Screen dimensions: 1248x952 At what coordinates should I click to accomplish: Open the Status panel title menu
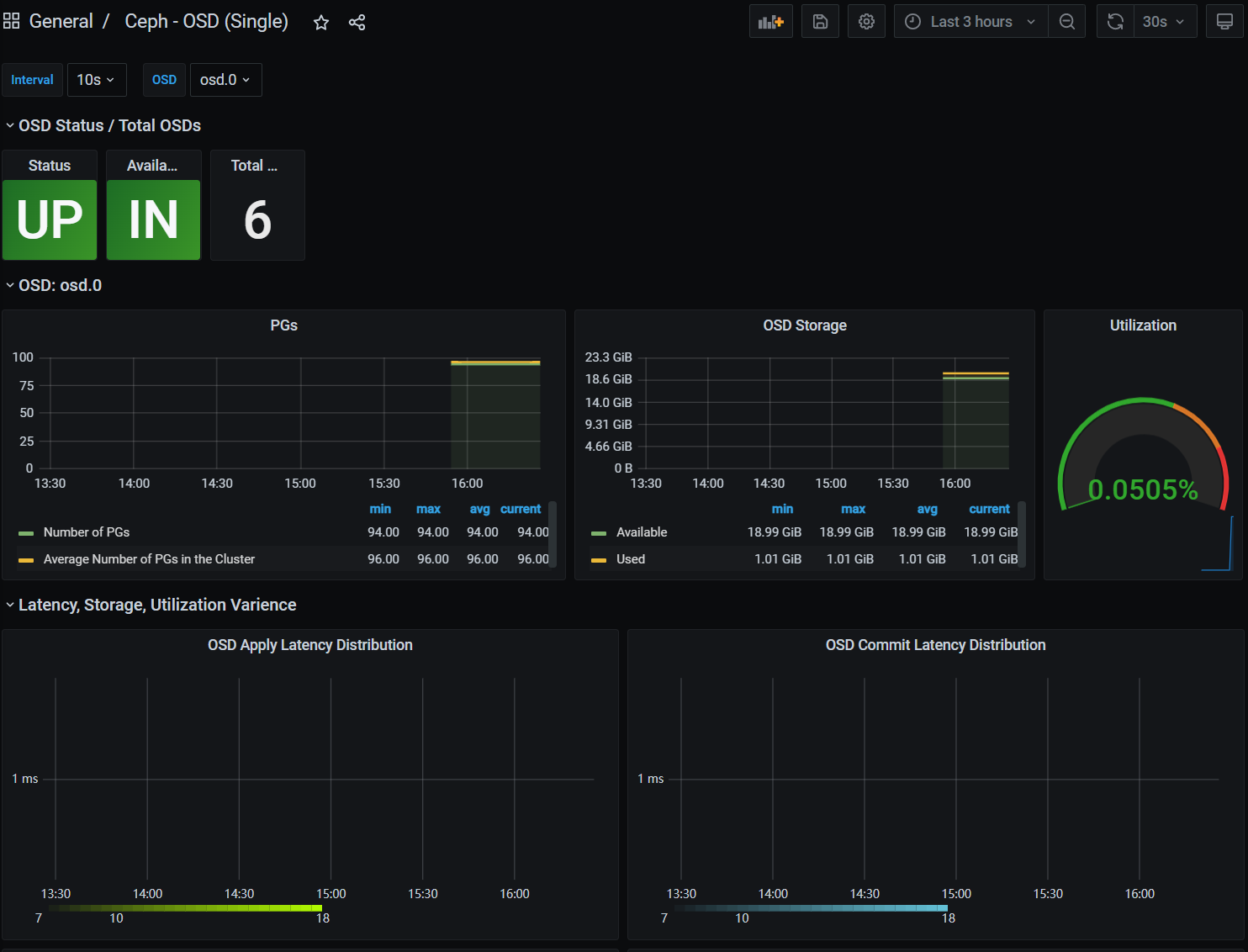(x=50, y=166)
